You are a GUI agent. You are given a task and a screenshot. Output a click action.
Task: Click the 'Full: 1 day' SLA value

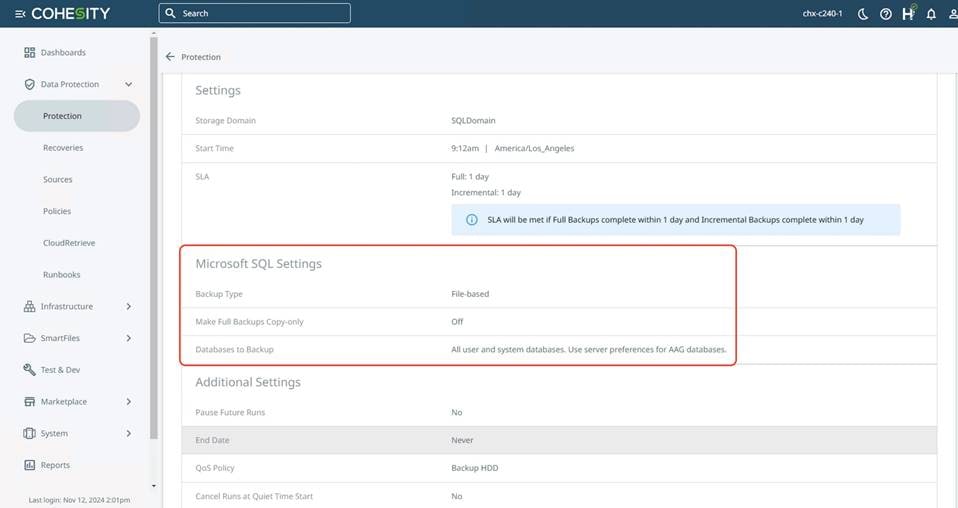click(x=470, y=177)
